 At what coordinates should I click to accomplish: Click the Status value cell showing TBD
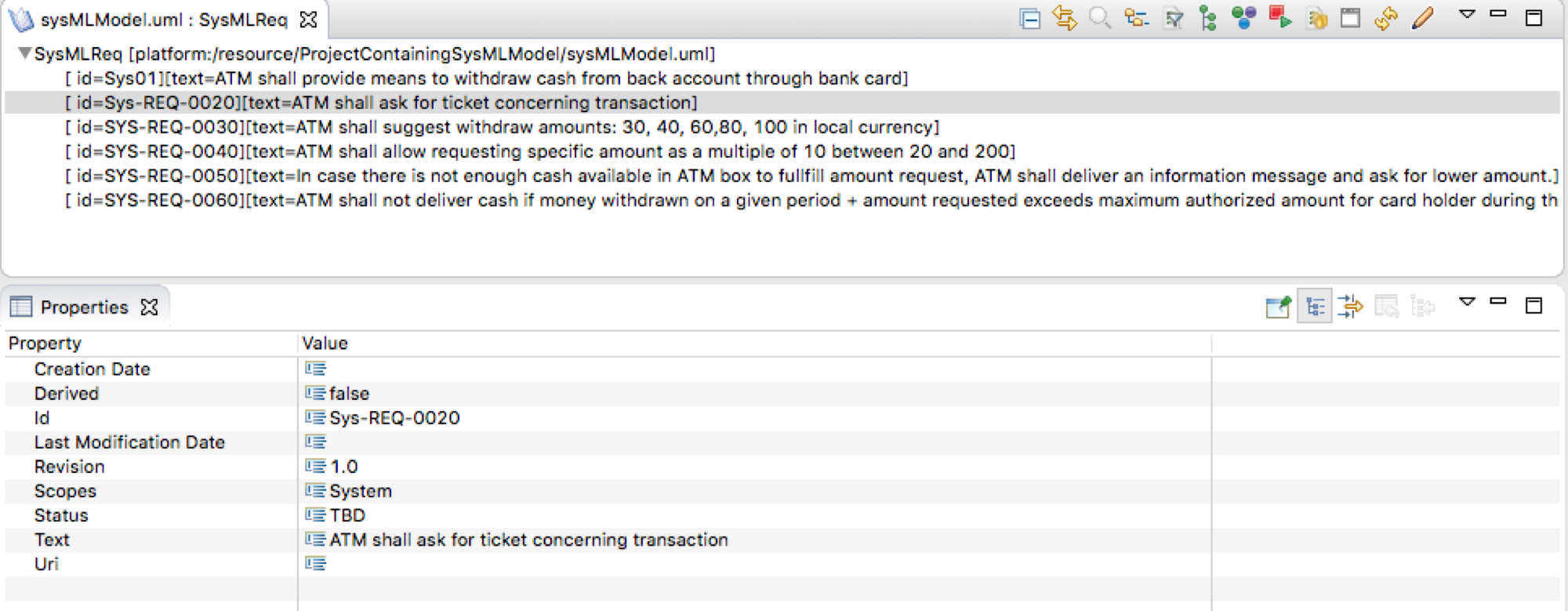click(x=756, y=515)
